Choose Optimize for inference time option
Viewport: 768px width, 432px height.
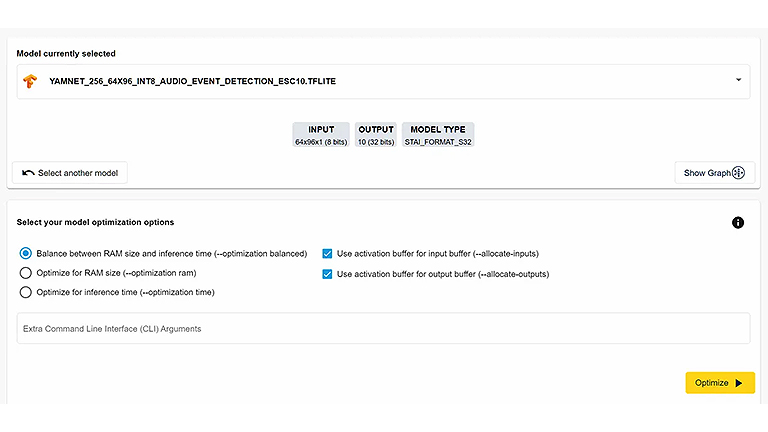coord(26,292)
